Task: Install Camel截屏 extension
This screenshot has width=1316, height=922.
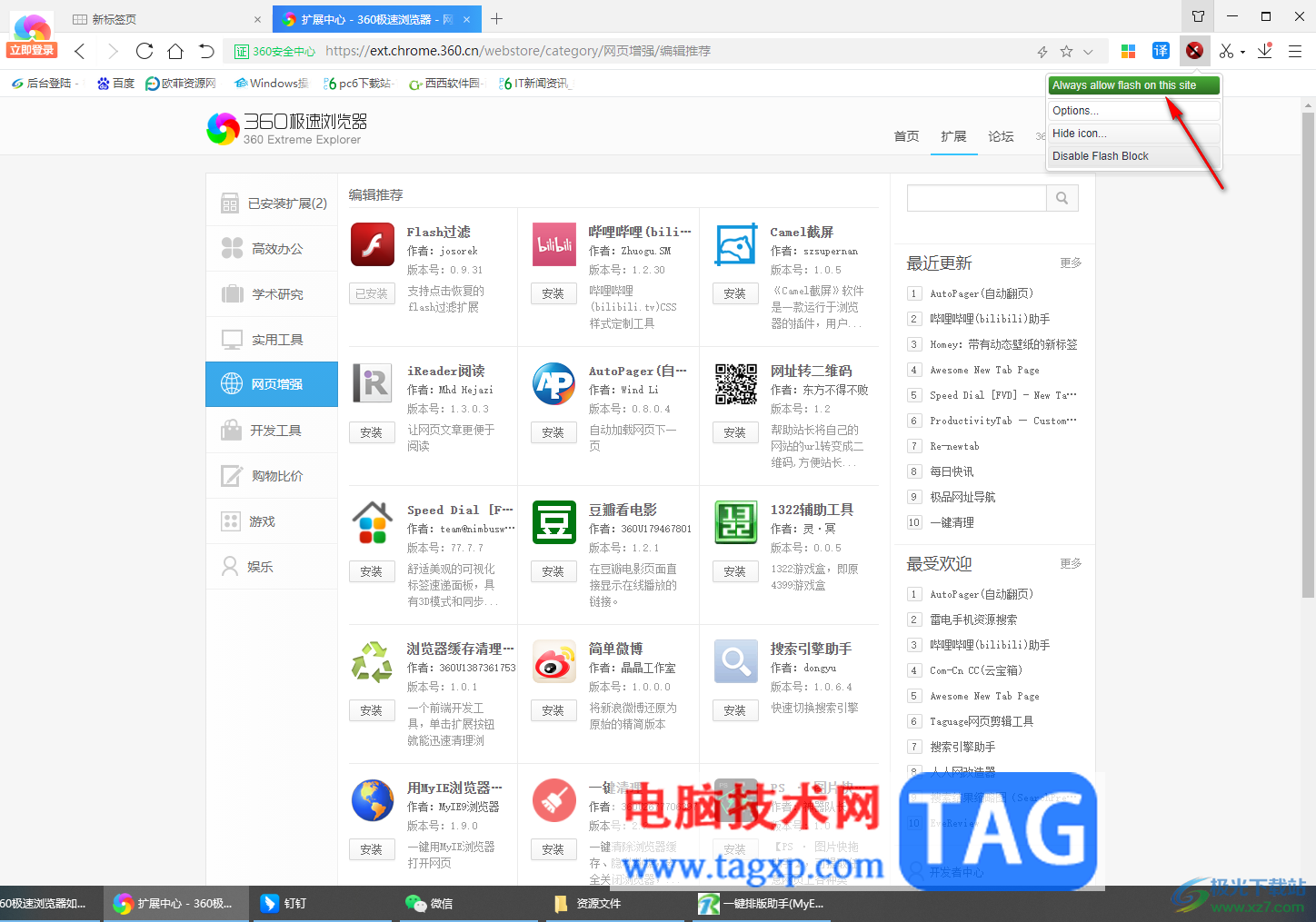Action: pos(735,293)
